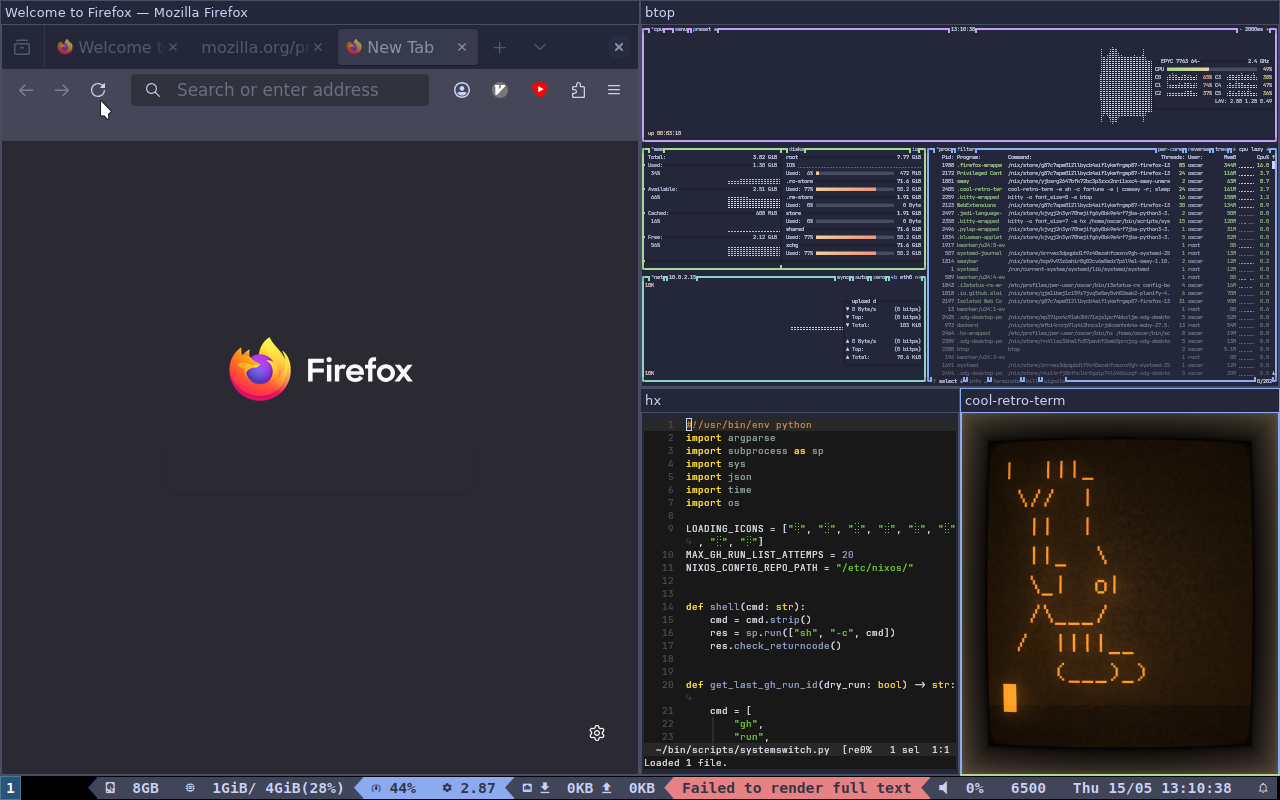The image size is (1280, 800).
Task: Click the Firefox logo on the new tab page
Action: (x=320, y=369)
